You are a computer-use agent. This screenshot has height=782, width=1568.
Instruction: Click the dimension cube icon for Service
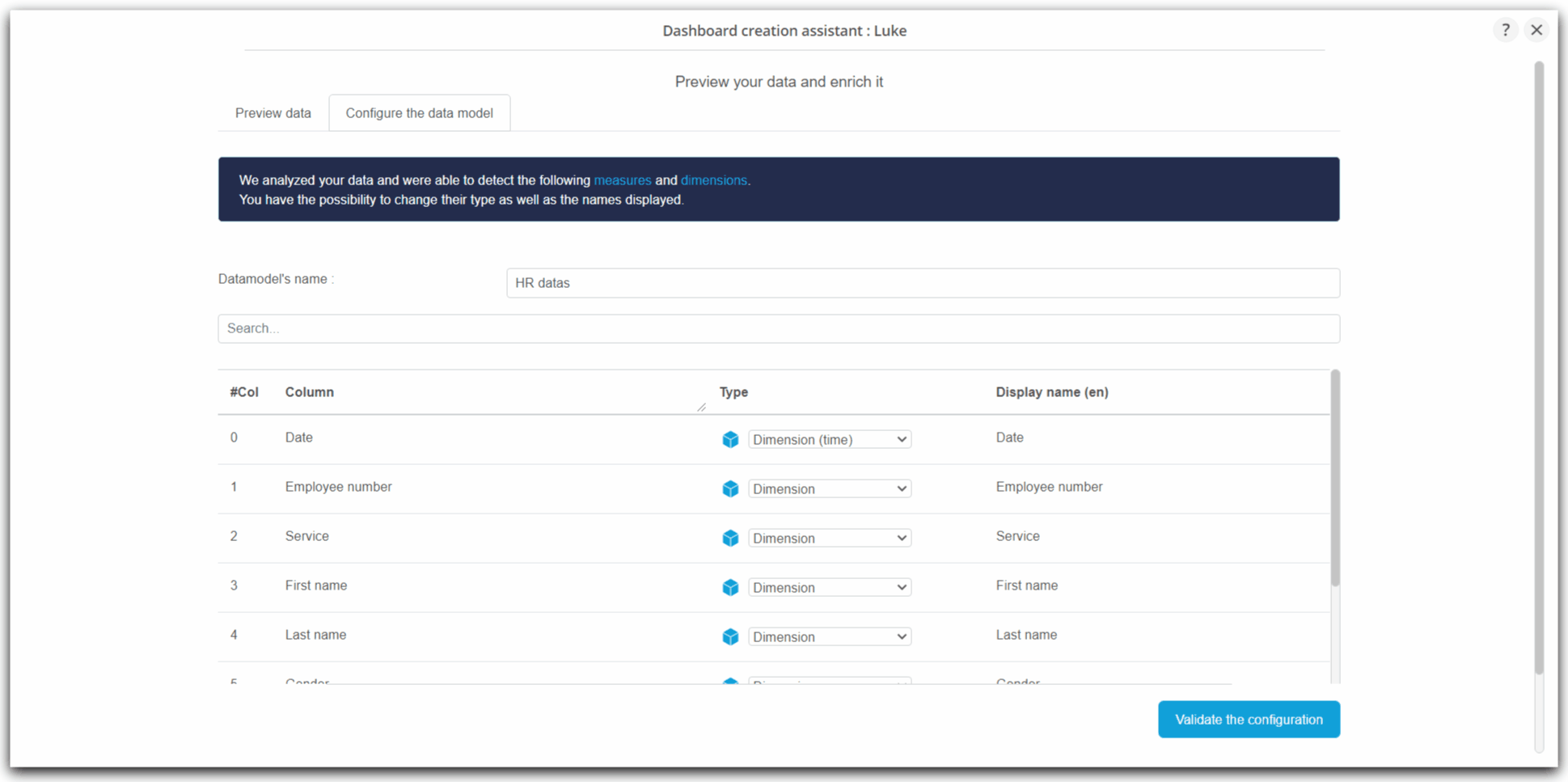click(730, 538)
